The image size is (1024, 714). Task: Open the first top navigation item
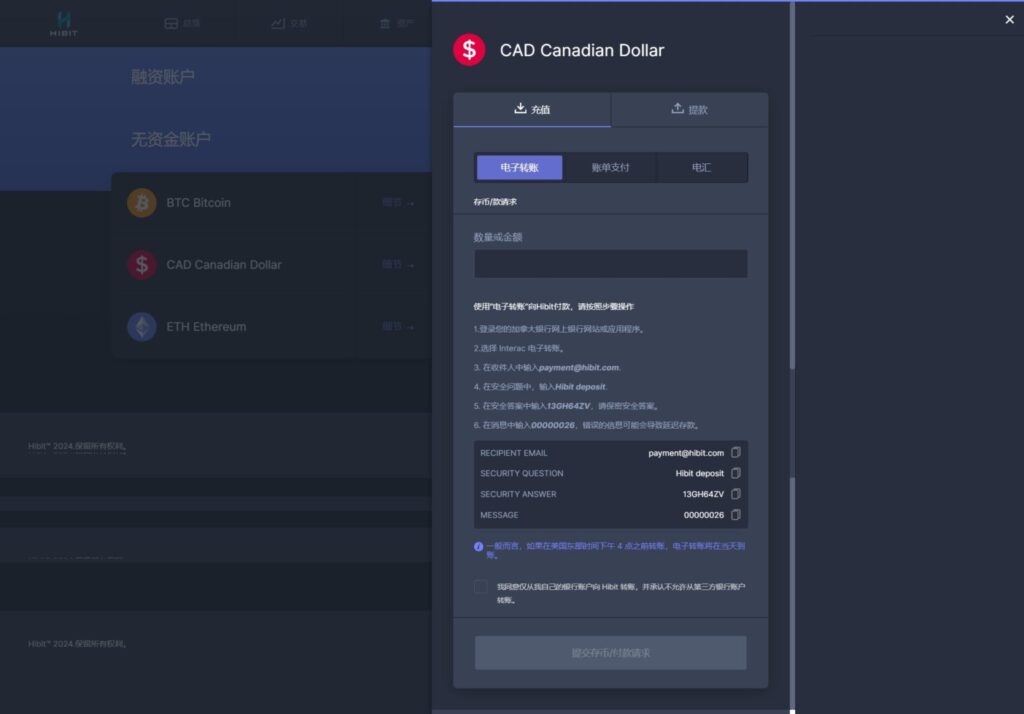coord(182,24)
